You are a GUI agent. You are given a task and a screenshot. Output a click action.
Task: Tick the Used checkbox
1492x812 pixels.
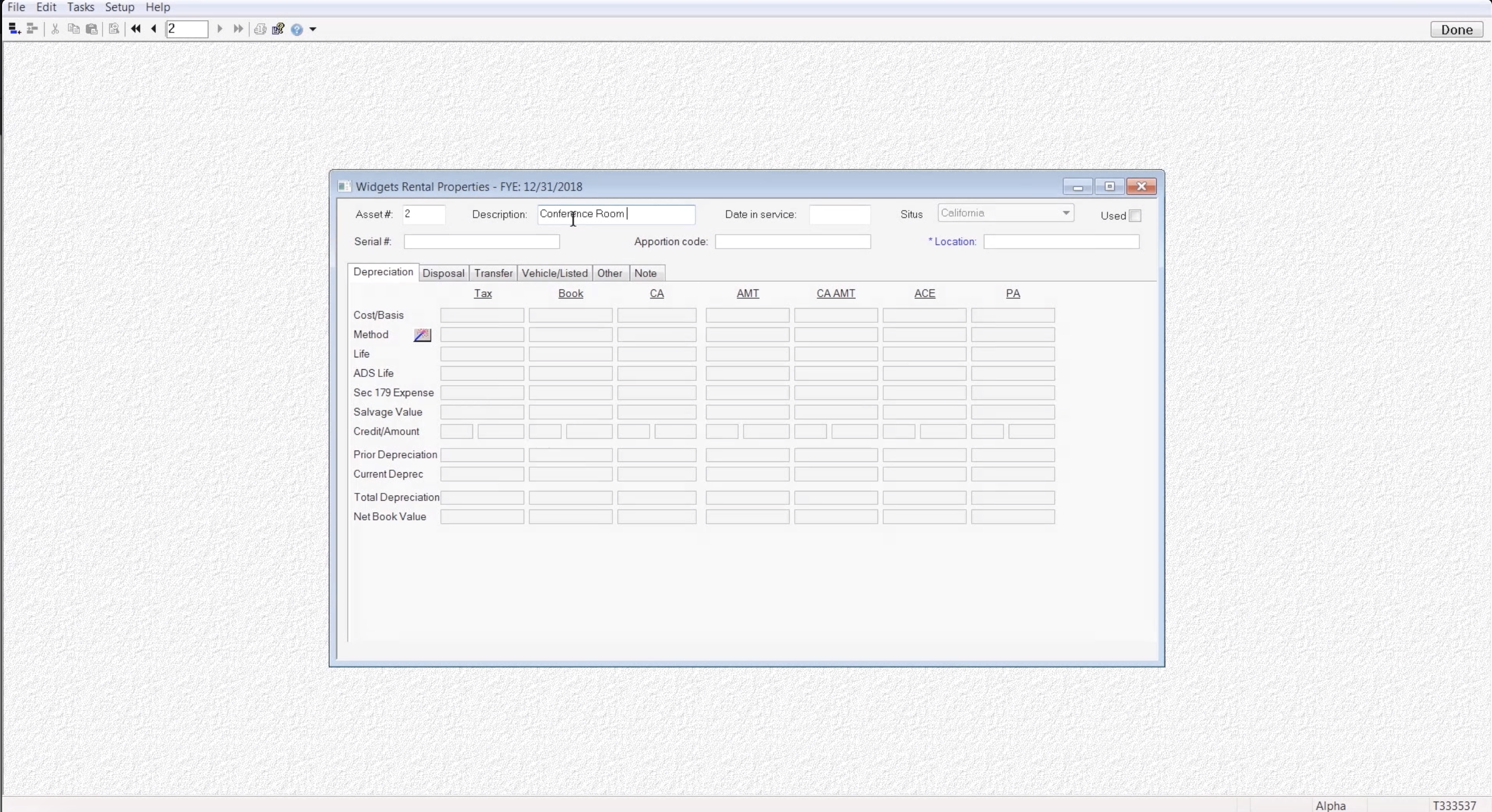[1135, 216]
